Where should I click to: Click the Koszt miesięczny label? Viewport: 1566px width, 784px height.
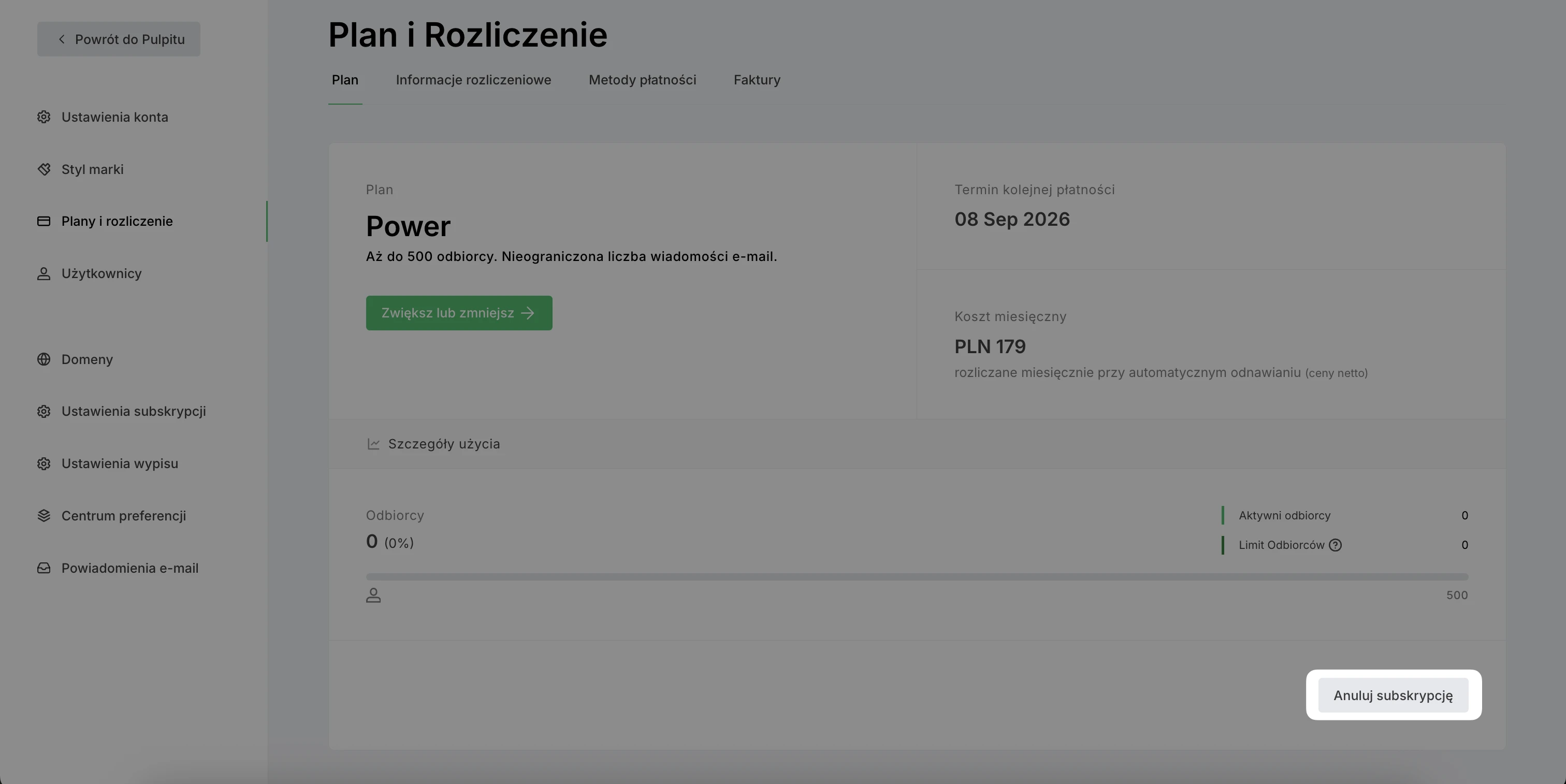(x=1010, y=316)
